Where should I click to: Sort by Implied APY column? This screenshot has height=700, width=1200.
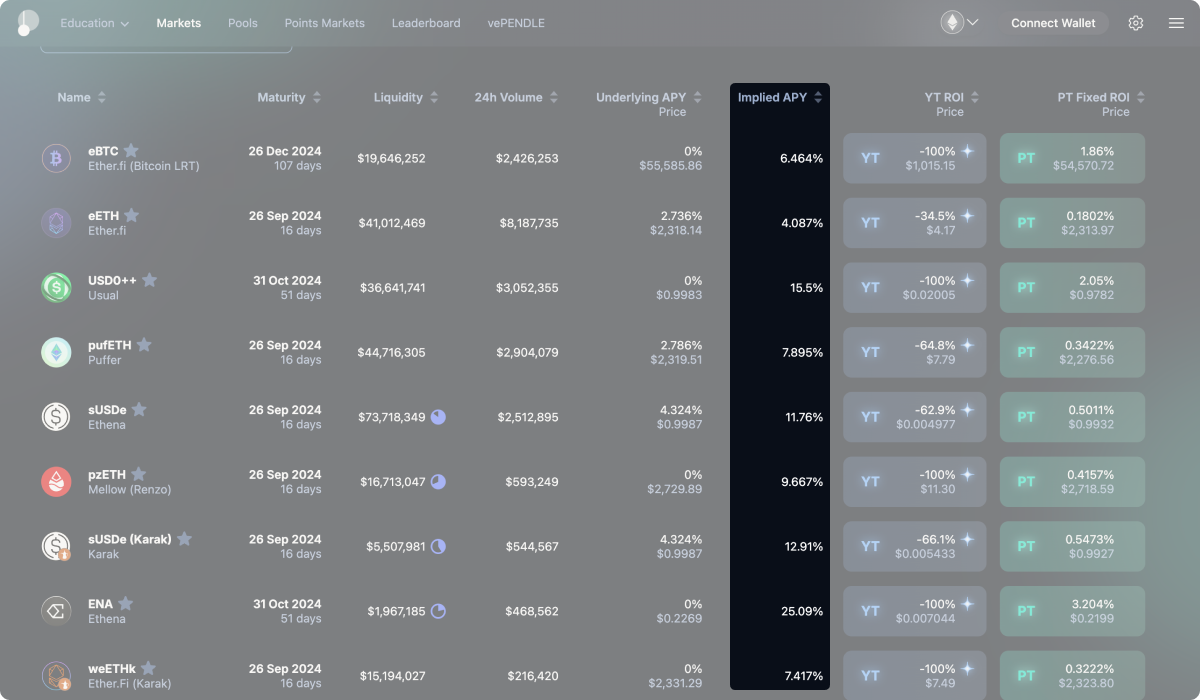[780, 97]
